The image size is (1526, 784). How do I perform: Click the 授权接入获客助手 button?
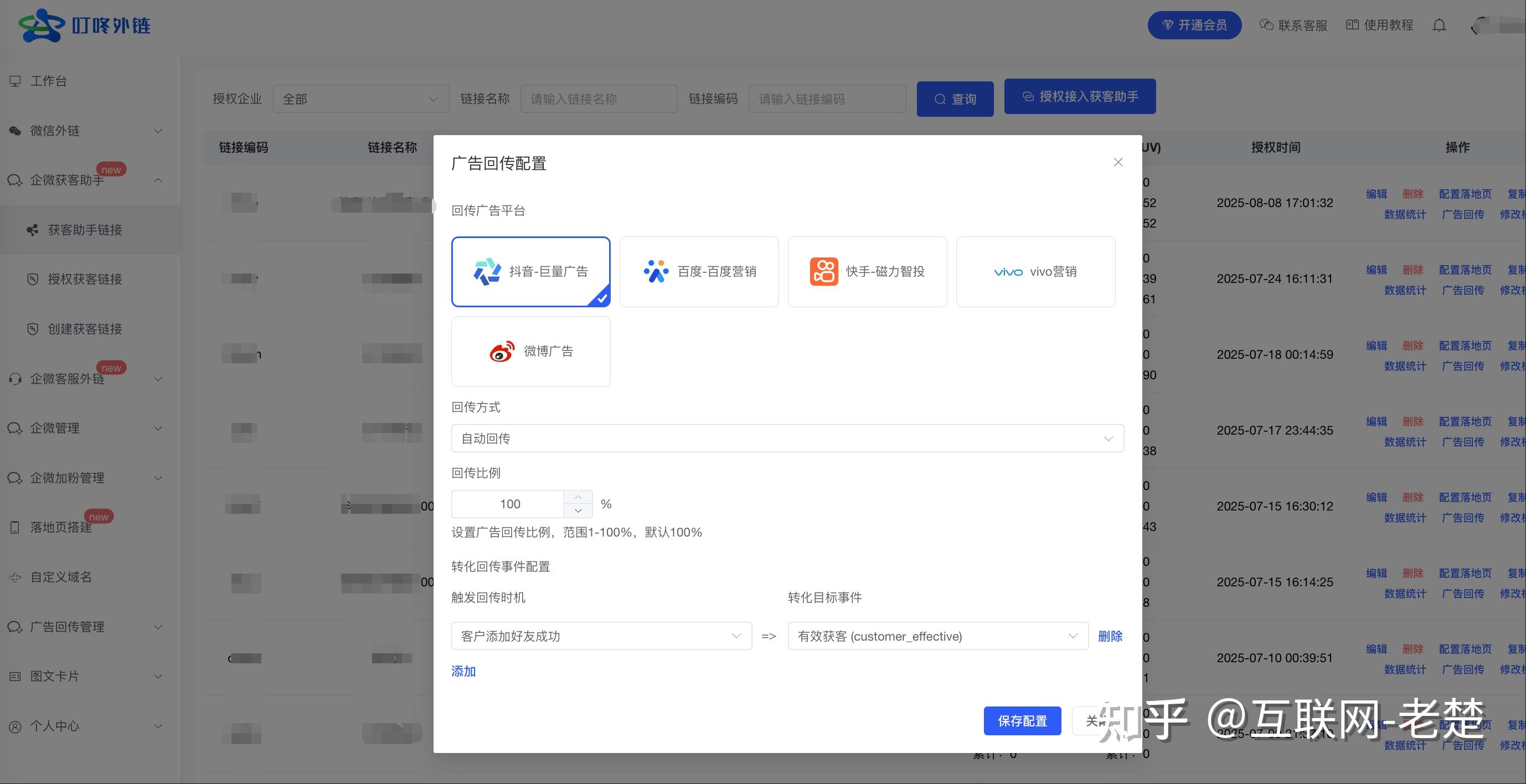pos(1079,96)
